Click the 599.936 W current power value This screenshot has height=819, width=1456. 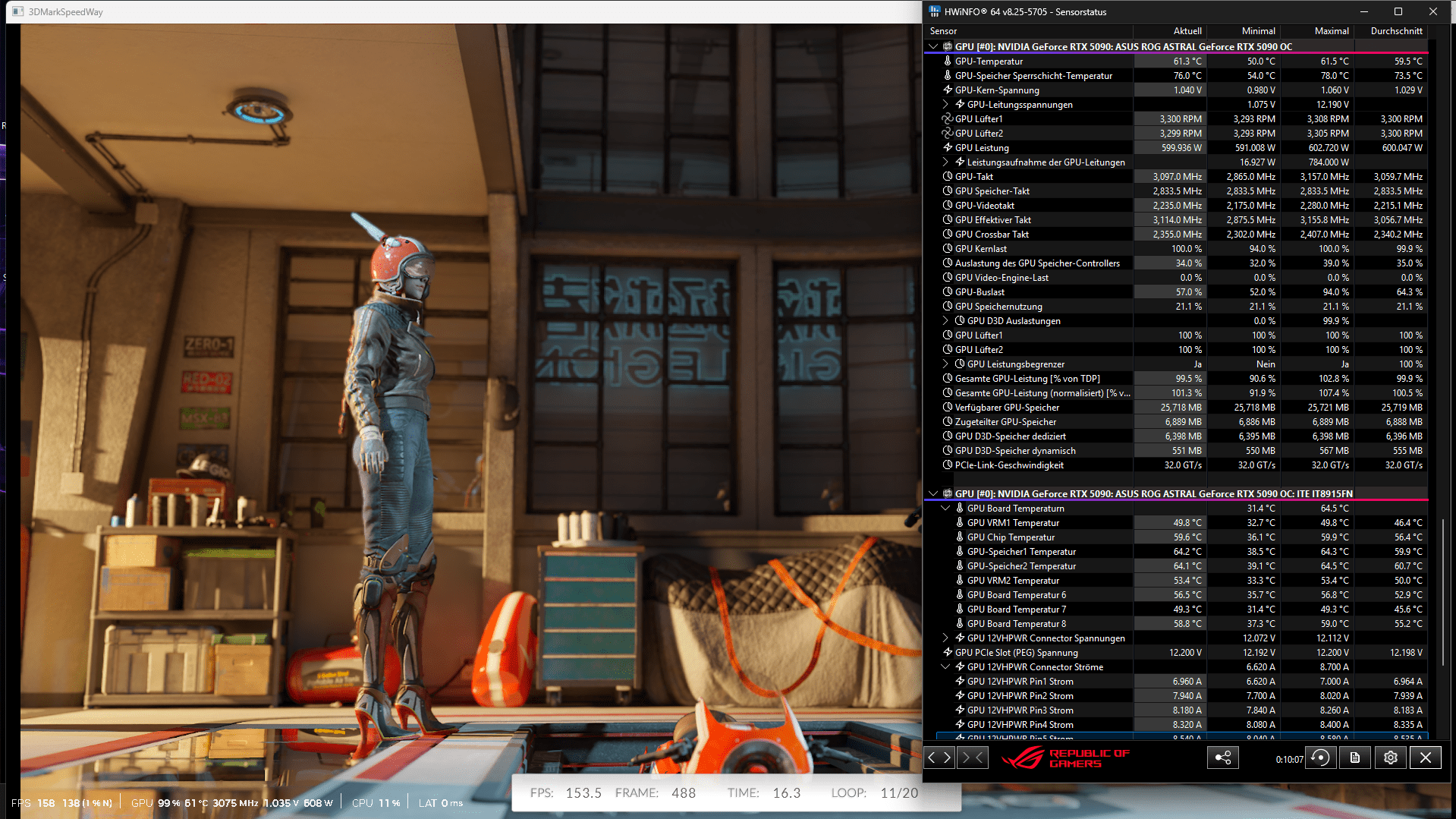pyautogui.click(x=1181, y=147)
